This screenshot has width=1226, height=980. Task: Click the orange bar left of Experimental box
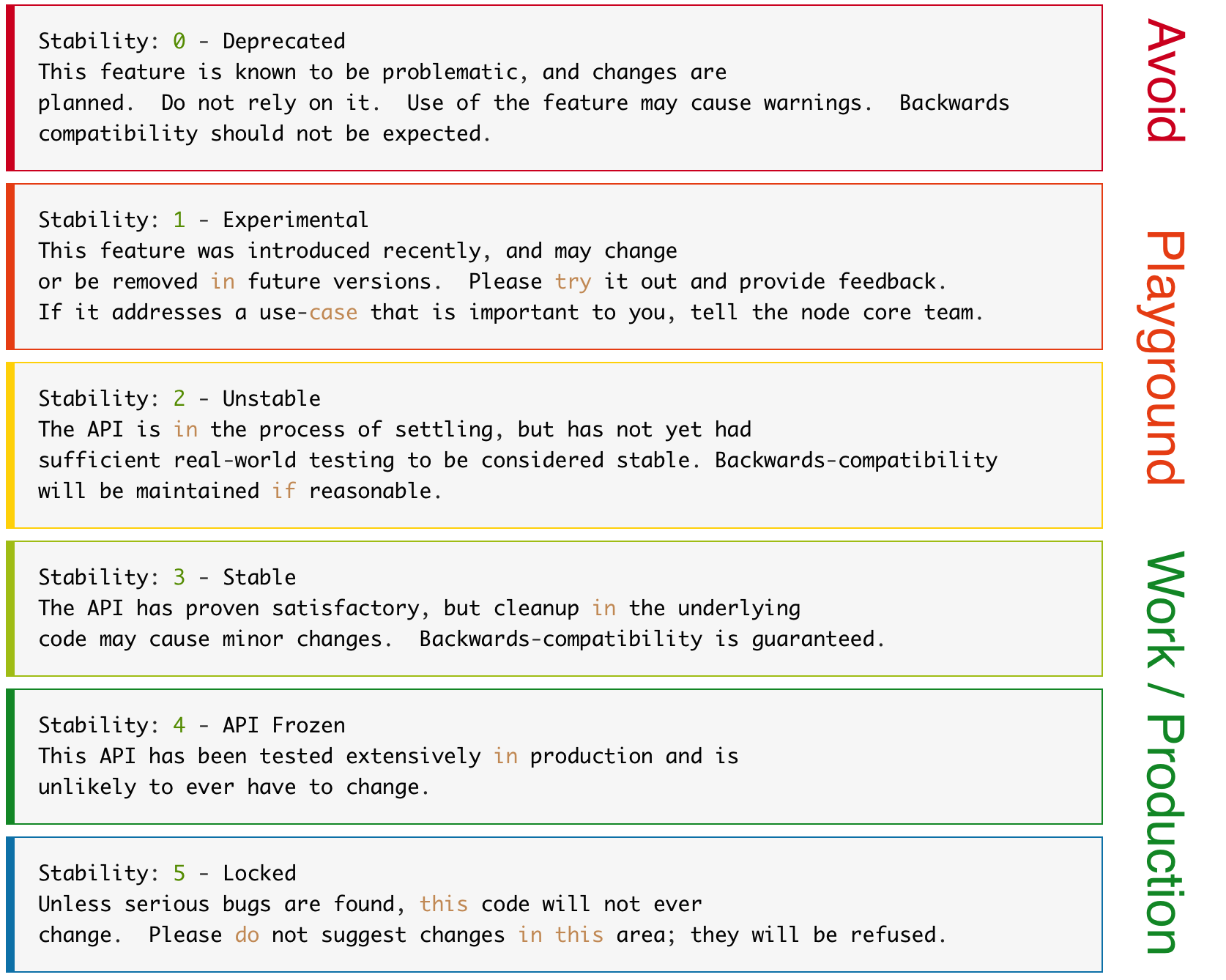point(10,267)
